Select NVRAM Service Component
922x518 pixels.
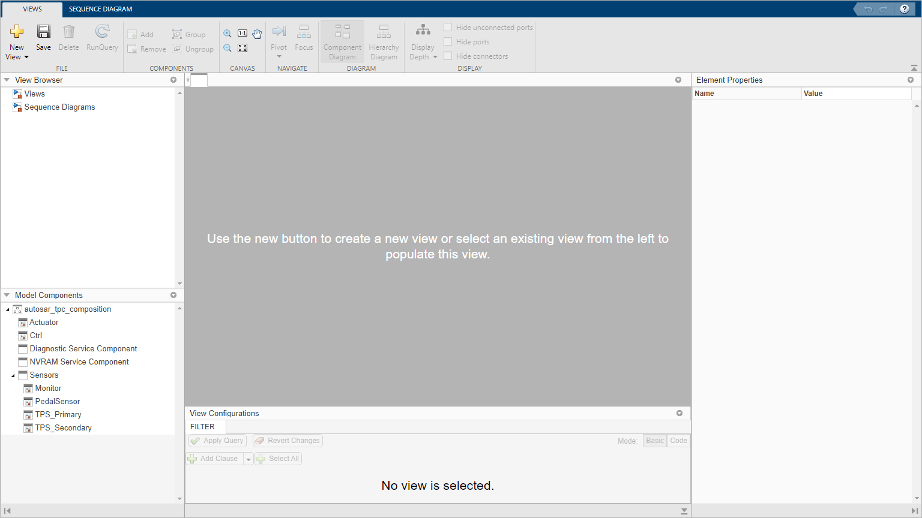click(x=79, y=362)
